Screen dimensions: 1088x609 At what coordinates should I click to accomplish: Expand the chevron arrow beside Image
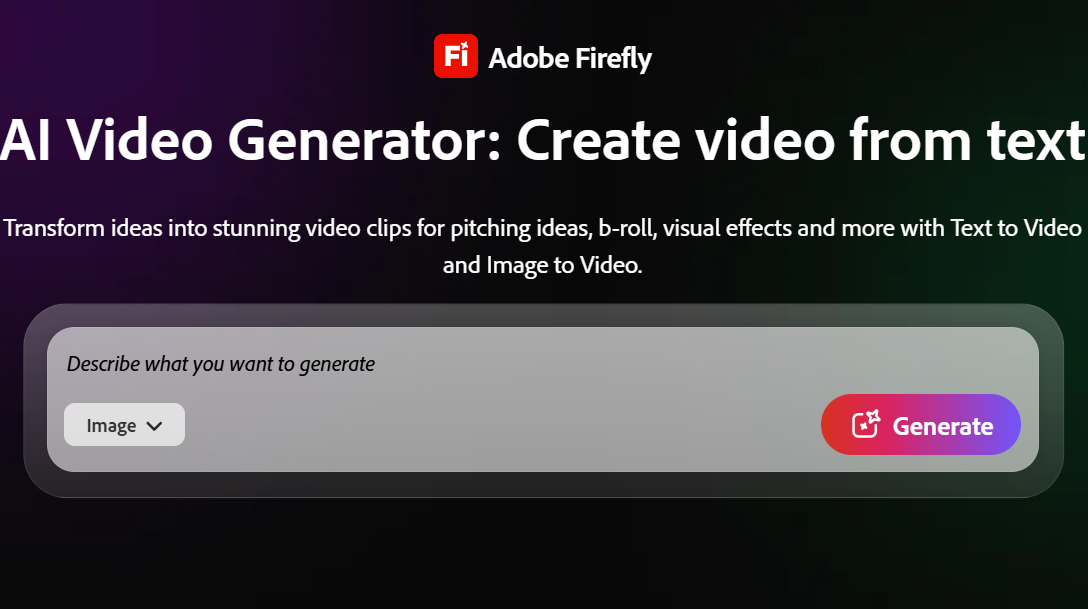(155, 426)
